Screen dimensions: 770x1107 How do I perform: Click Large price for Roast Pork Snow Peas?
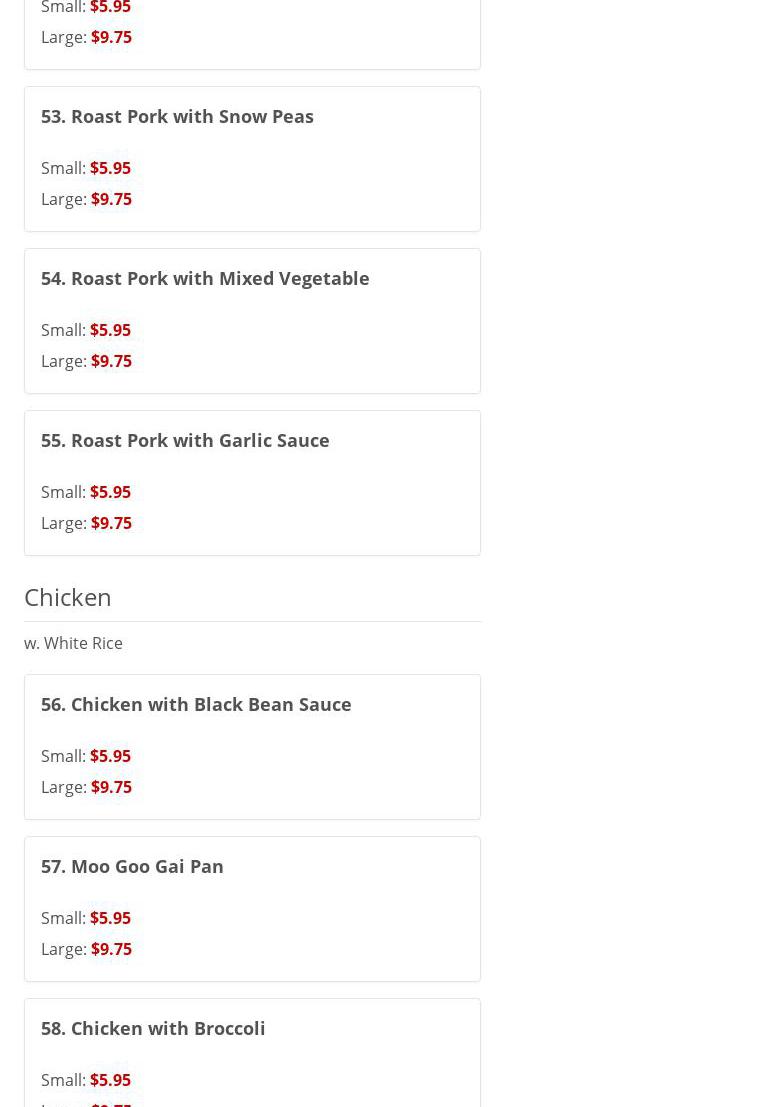(111, 199)
